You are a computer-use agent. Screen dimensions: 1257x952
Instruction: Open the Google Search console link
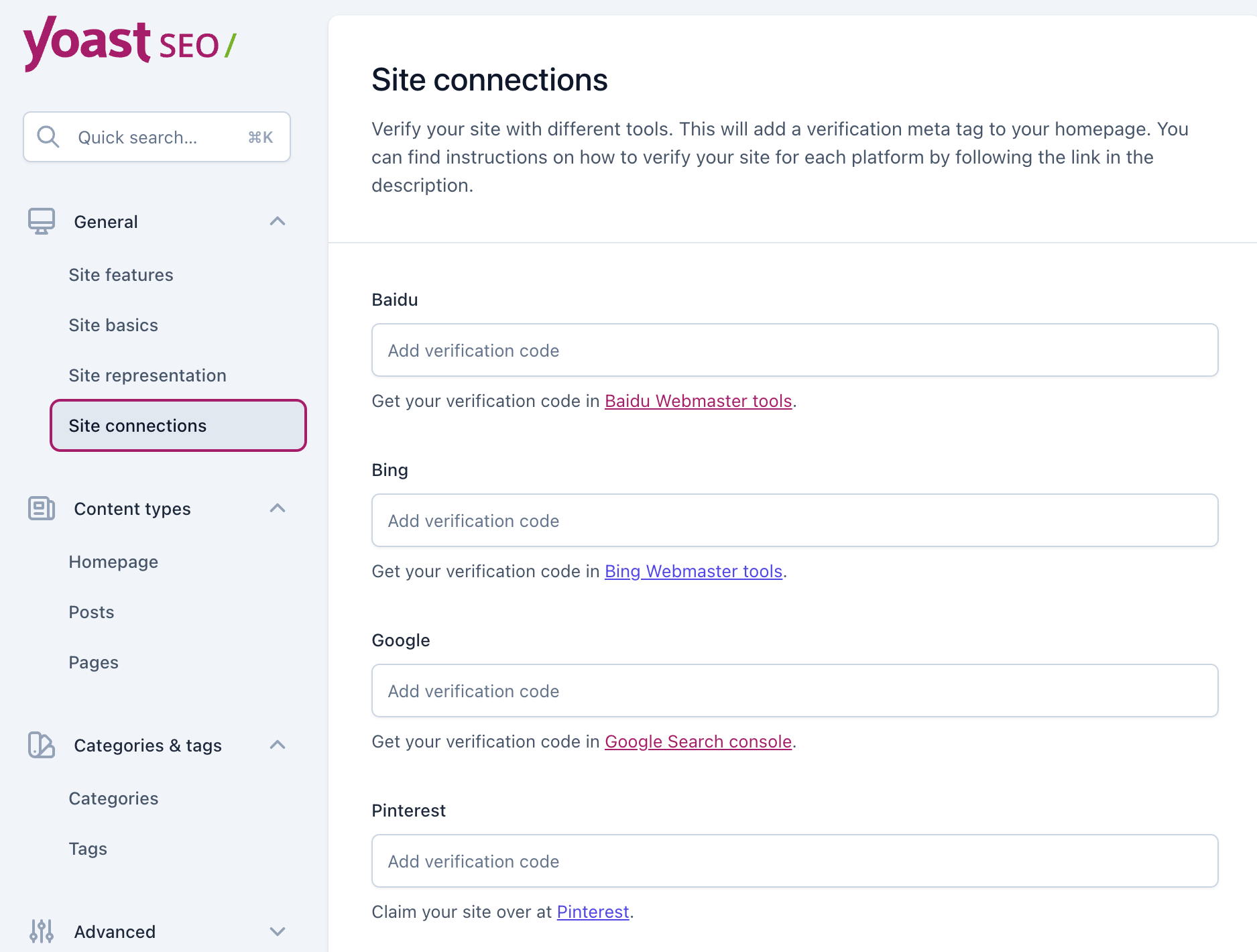[698, 741]
